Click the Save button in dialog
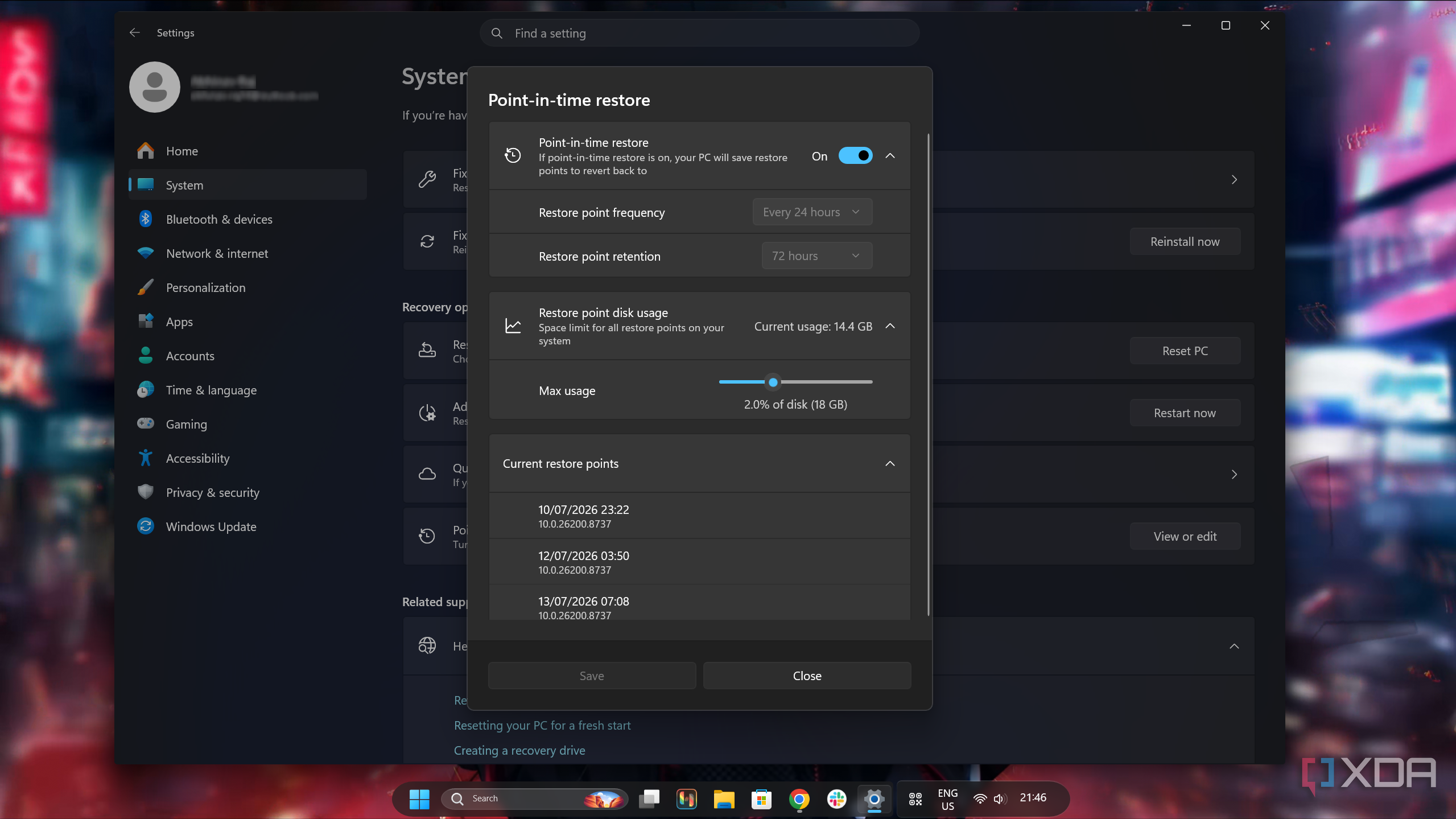1456x819 pixels. click(592, 676)
